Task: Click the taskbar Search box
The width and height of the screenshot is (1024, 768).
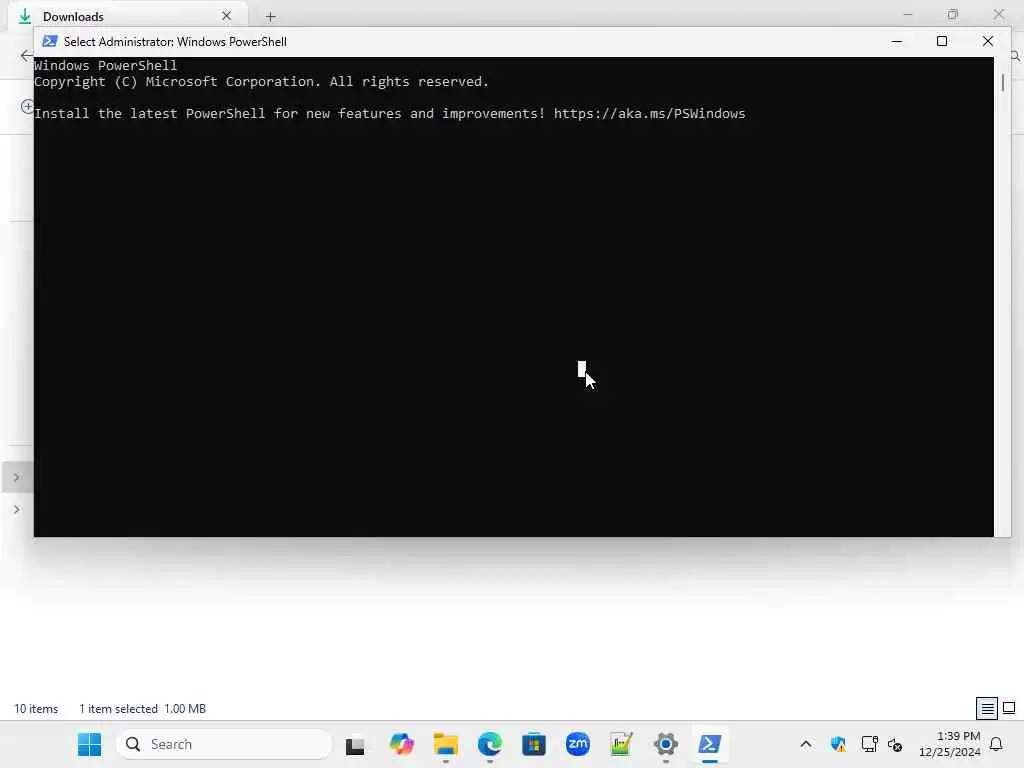Action: click(224, 744)
